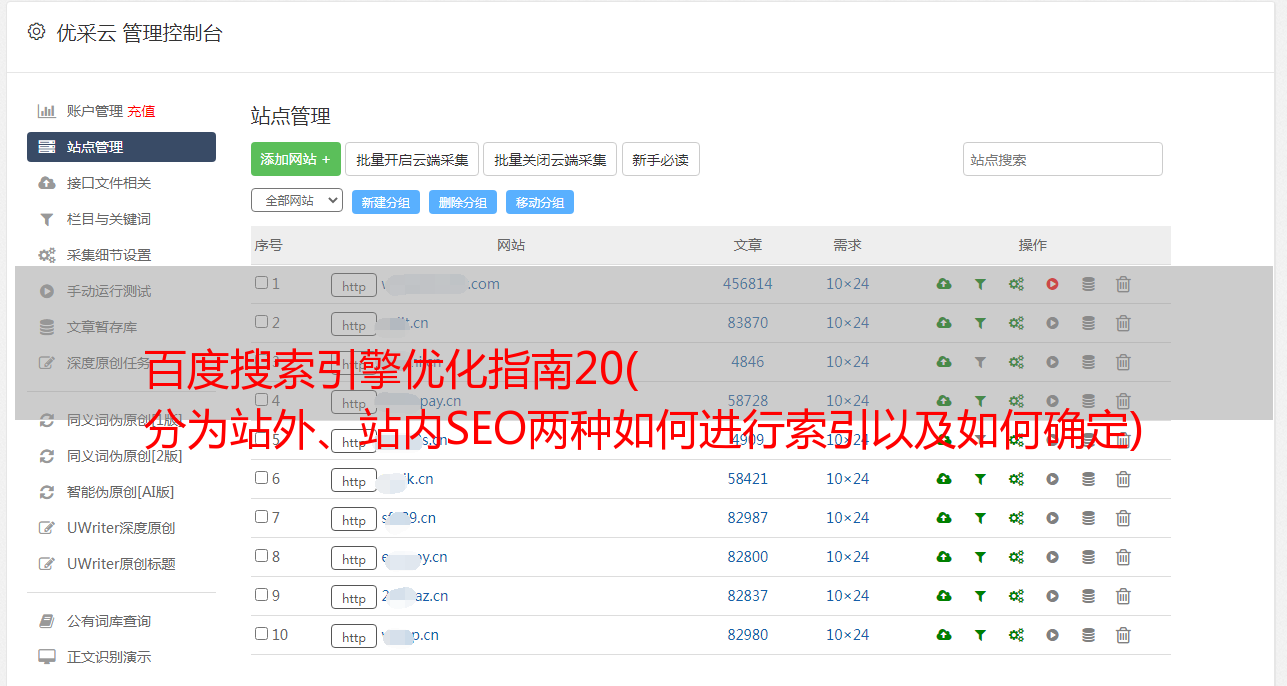Delete the 83870-article site via its trash icon
This screenshot has width=1287, height=686.
1123,323
